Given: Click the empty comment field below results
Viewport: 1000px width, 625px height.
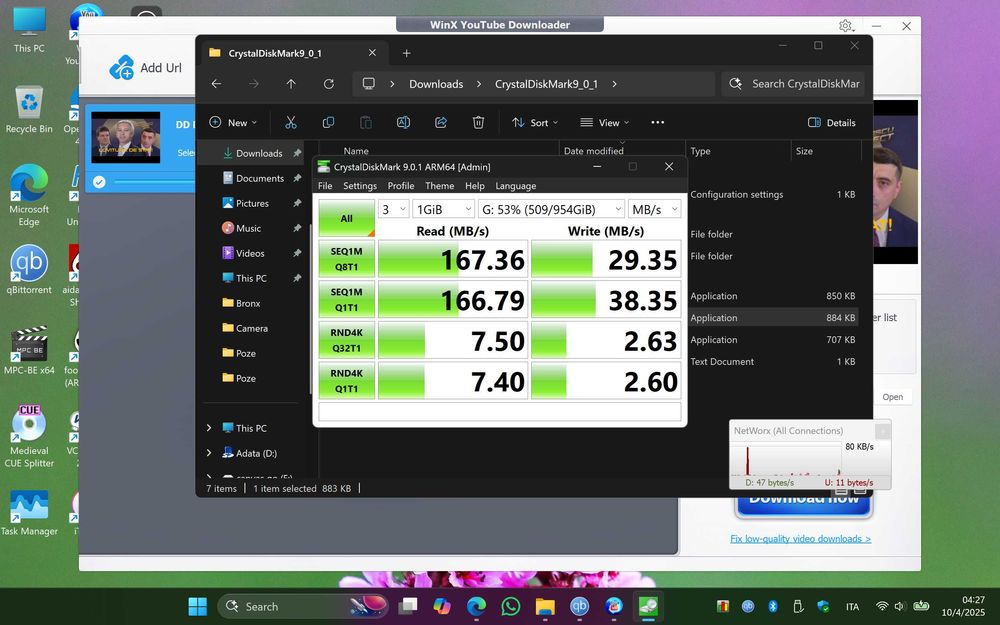Looking at the screenshot, I should click(x=500, y=411).
